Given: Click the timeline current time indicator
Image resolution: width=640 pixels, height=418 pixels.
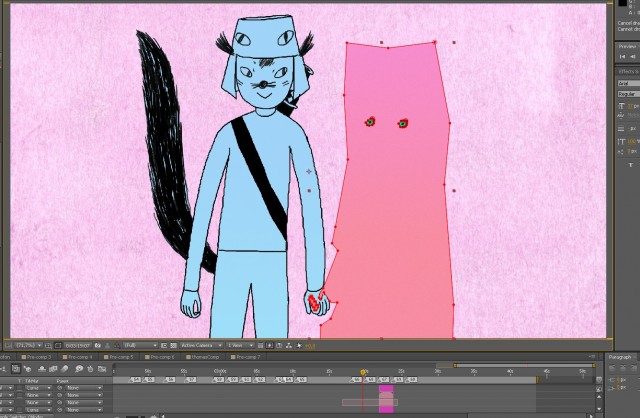Looking at the screenshot, I should [x=364, y=371].
